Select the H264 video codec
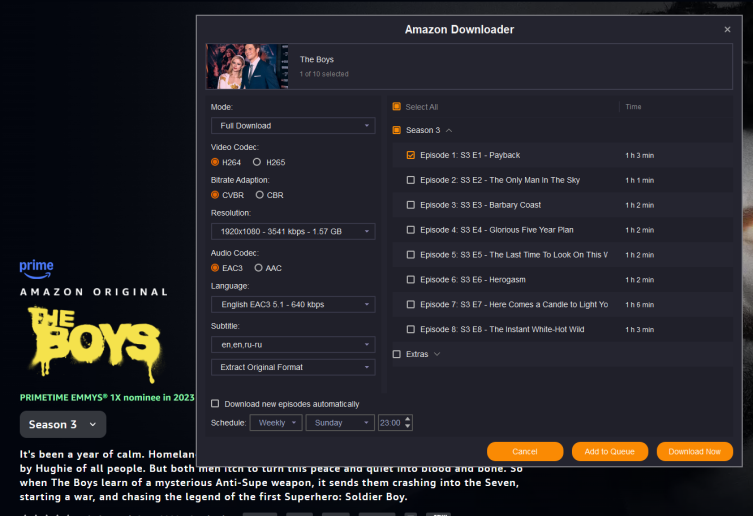Screen dimensions: 753x516 215,162
